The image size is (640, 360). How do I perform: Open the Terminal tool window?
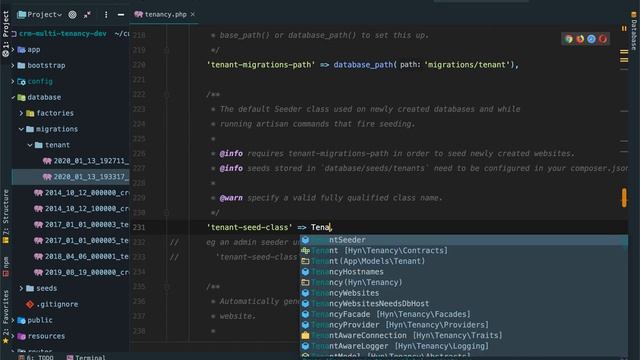[x=86, y=357]
